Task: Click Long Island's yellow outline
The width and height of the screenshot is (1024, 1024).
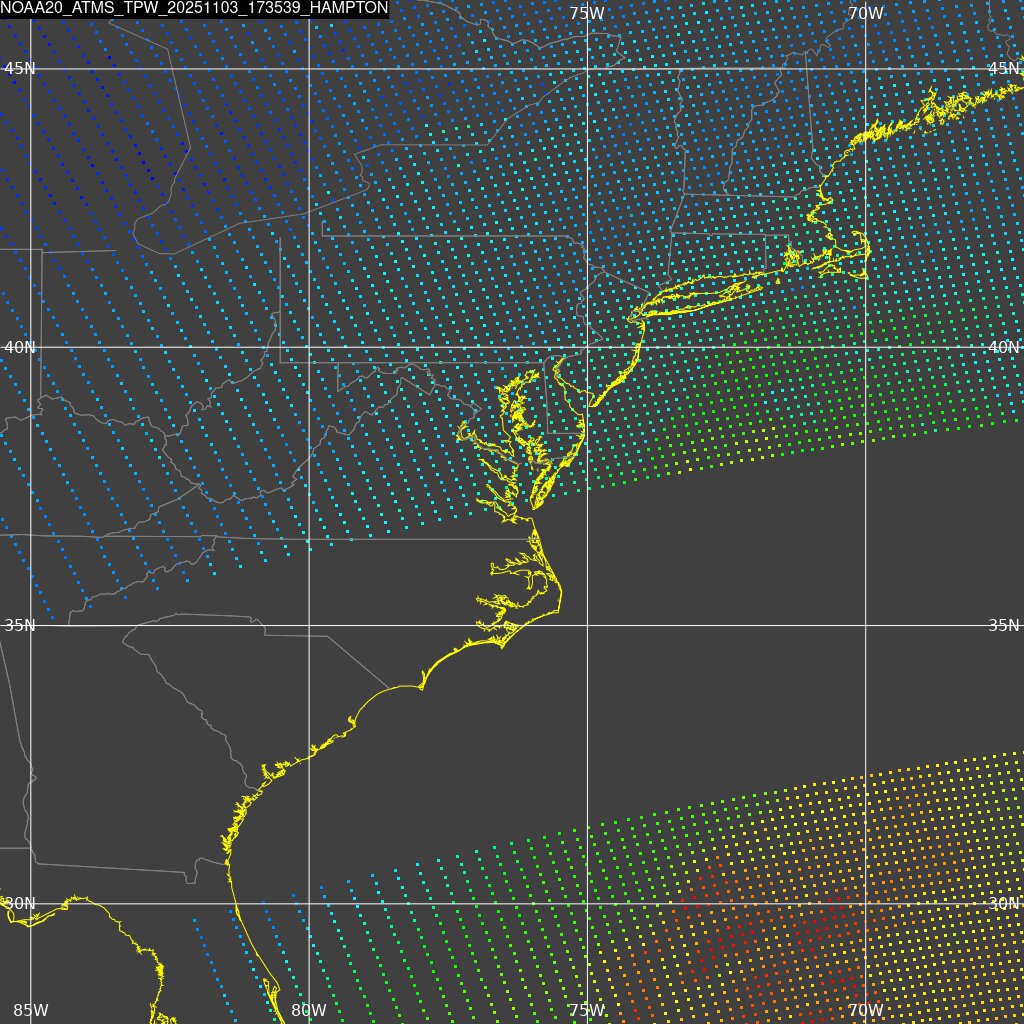Action: 700,293
